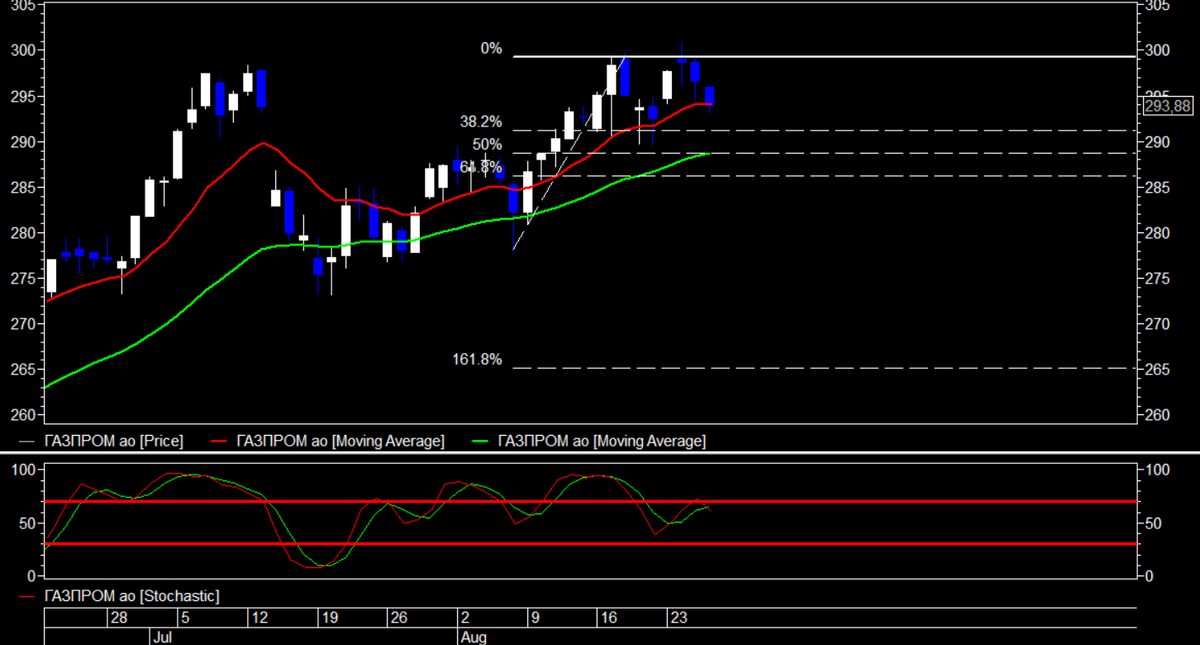The image size is (1200, 645).
Task: Click the red moving average legend line swatch
Action: (x=220, y=441)
